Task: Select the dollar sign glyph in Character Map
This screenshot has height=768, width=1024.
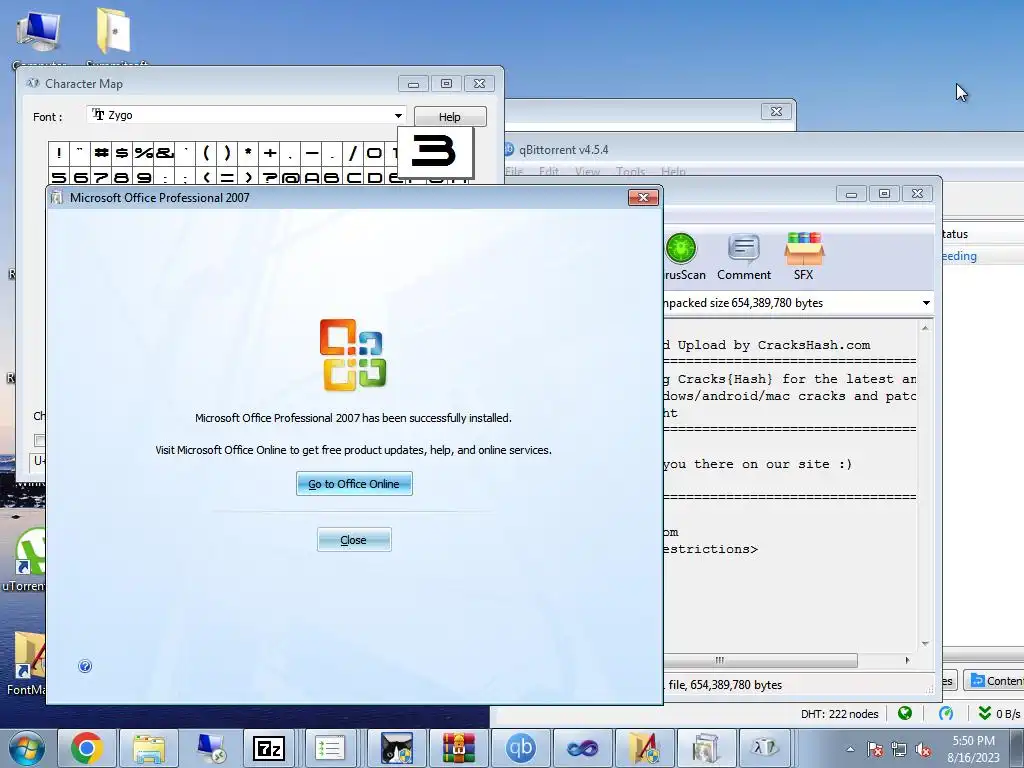Action: pos(122,153)
